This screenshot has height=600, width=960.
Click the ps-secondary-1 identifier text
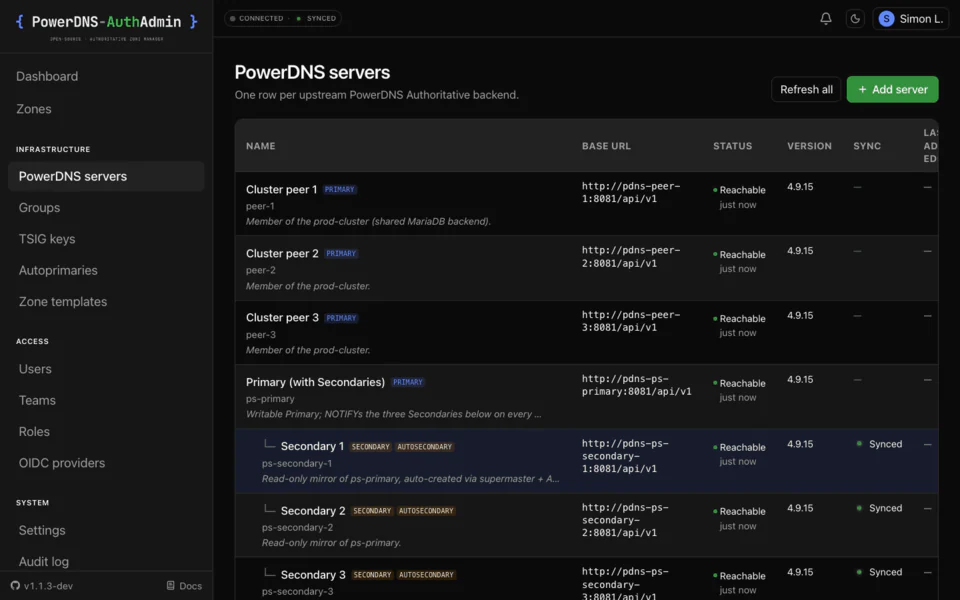point(297,463)
